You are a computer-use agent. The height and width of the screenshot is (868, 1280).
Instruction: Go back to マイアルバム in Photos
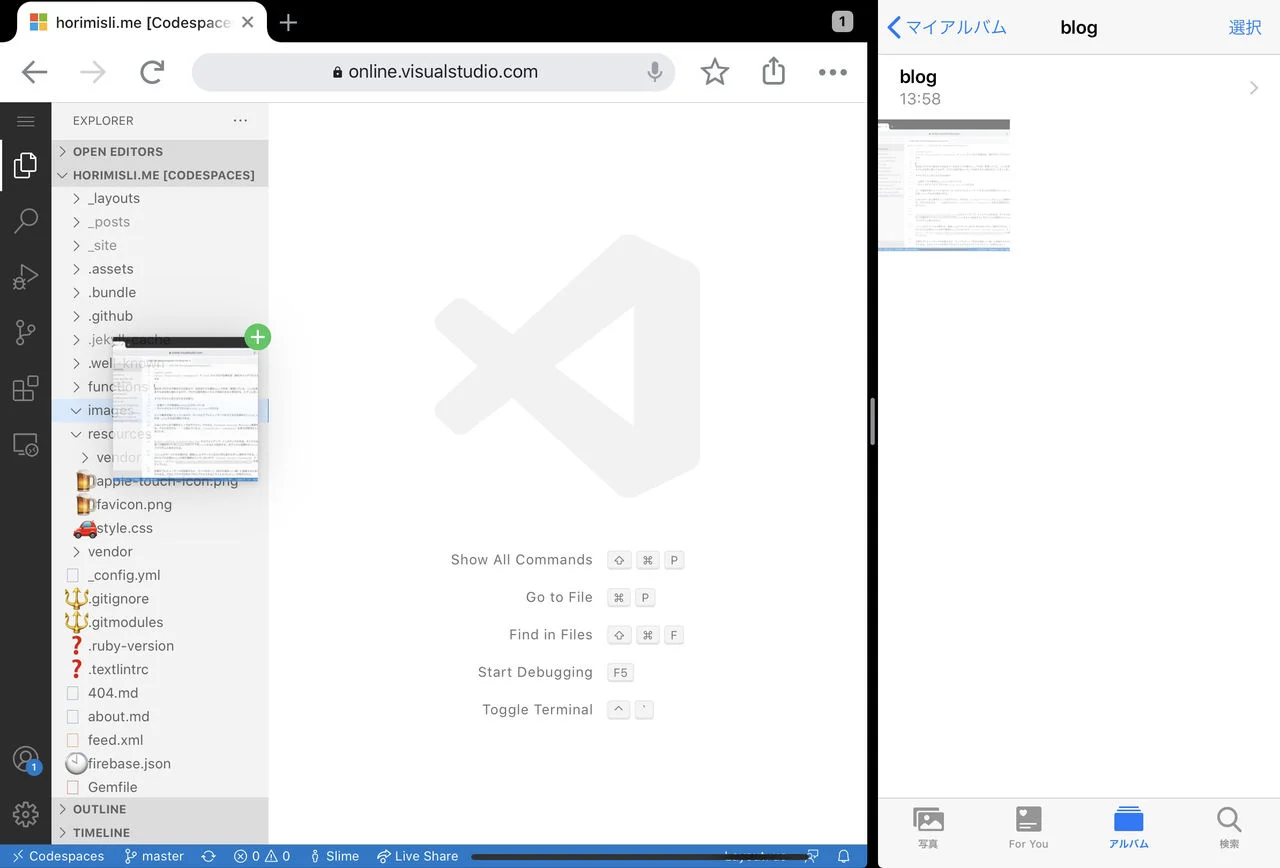coord(947,27)
